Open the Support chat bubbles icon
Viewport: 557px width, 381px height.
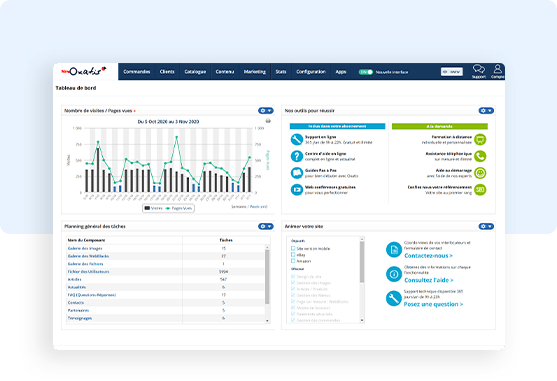coord(478,69)
